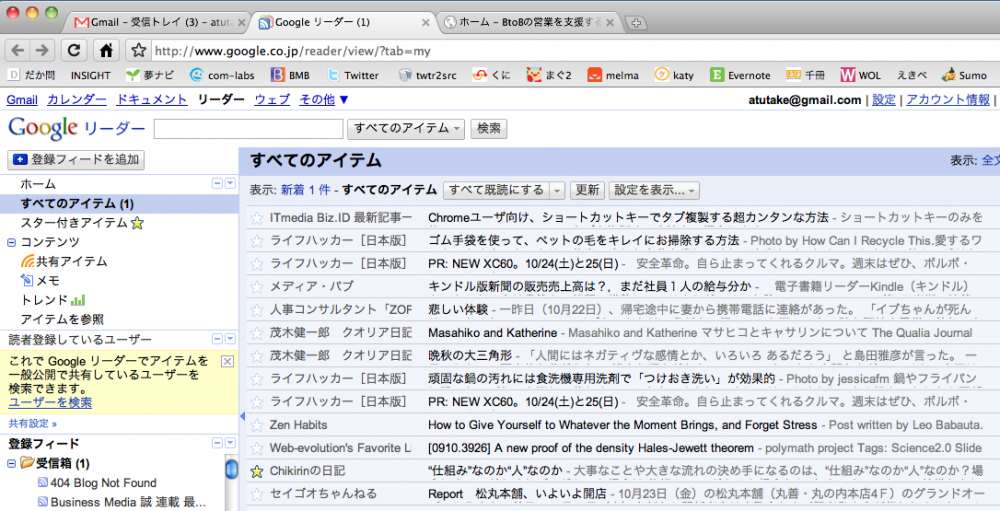Open the 千冊 bookmark
Image resolution: width=1000 pixels, height=511 pixels.
(805, 75)
